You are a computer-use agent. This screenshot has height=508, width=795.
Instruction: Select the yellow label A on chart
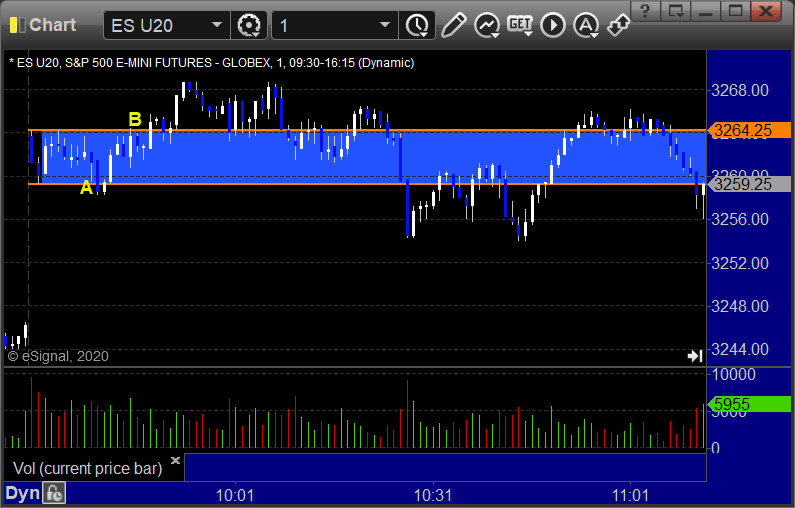pyautogui.click(x=87, y=188)
